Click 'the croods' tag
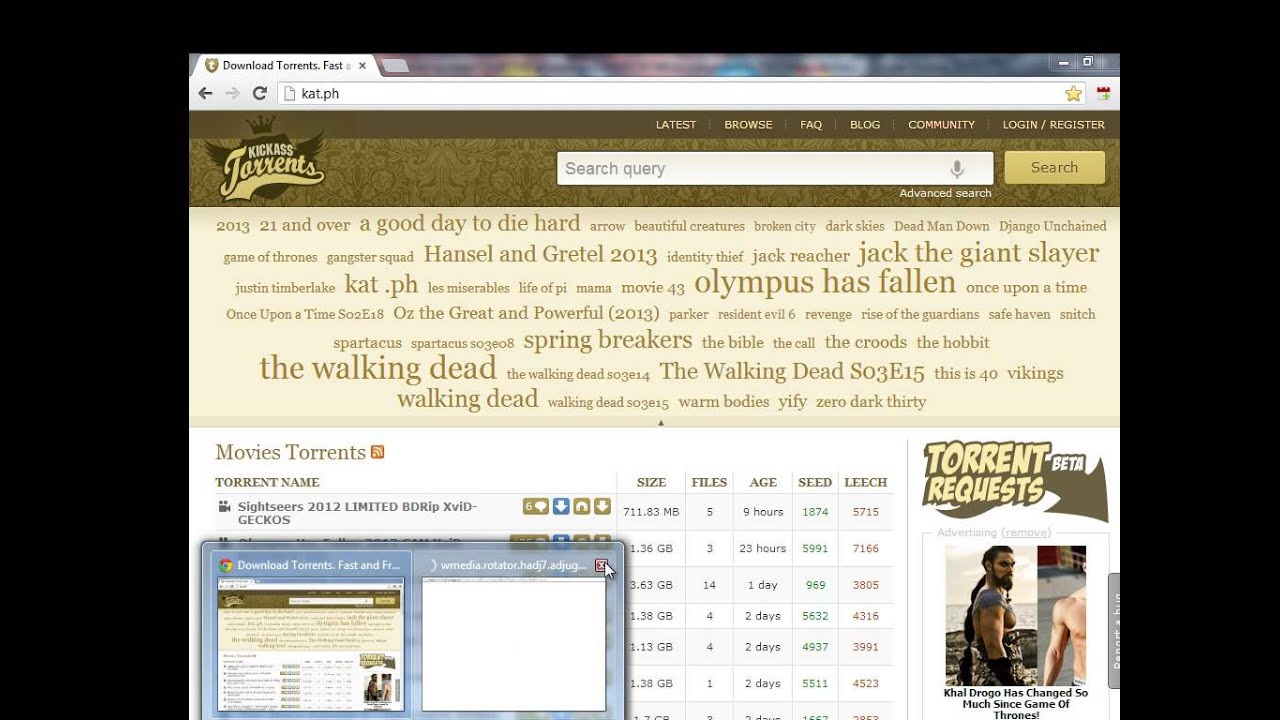1280x720 pixels. click(866, 342)
